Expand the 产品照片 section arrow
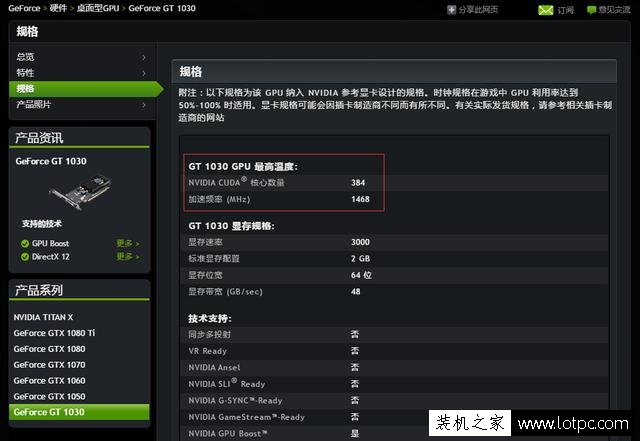This screenshot has height=441, width=640. coord(144,105)
